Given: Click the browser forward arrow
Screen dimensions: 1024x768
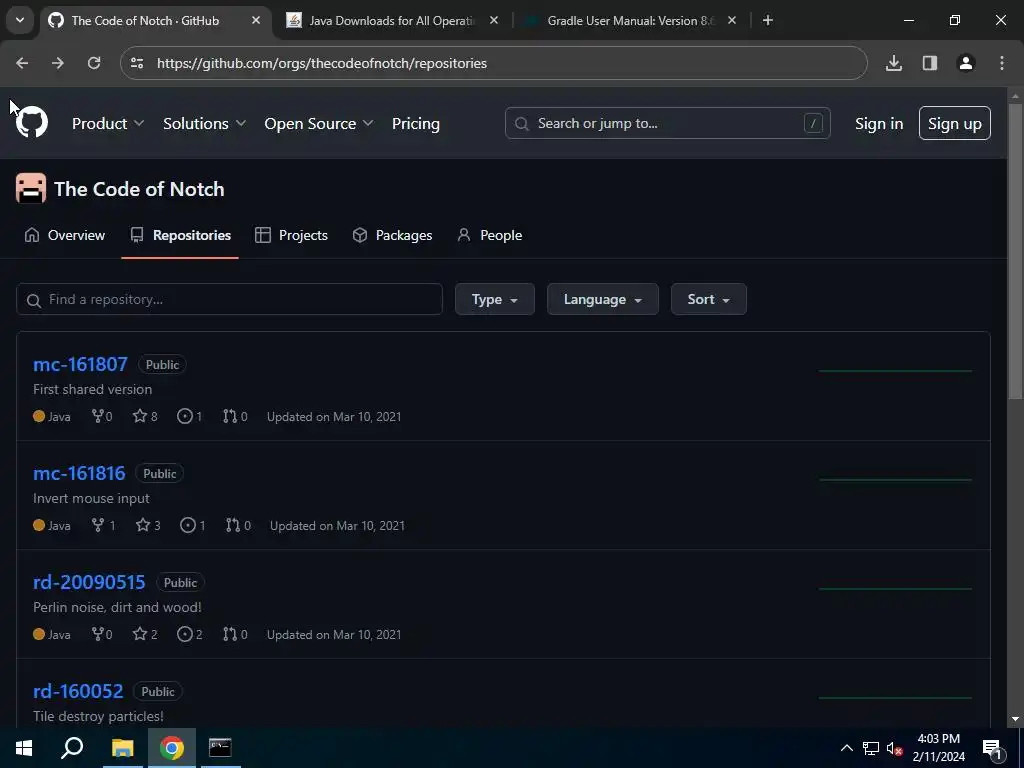Looking at the screenshot, I should [x=58, y=63].
